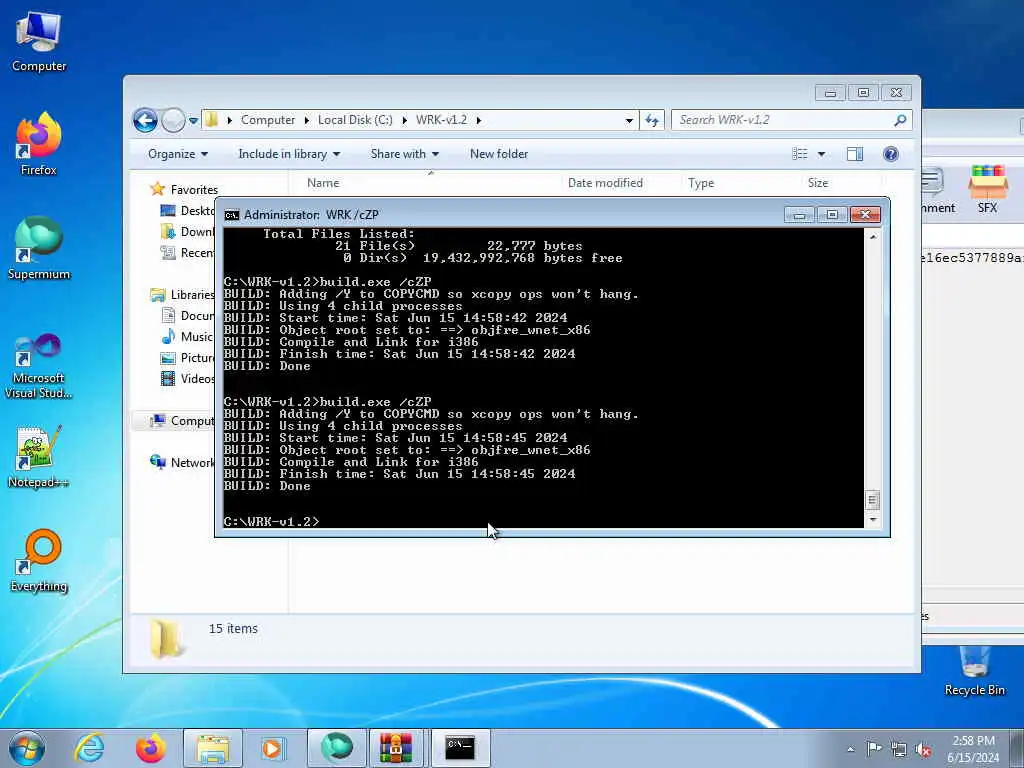Open the Organize menu

[x=178, y=154]
